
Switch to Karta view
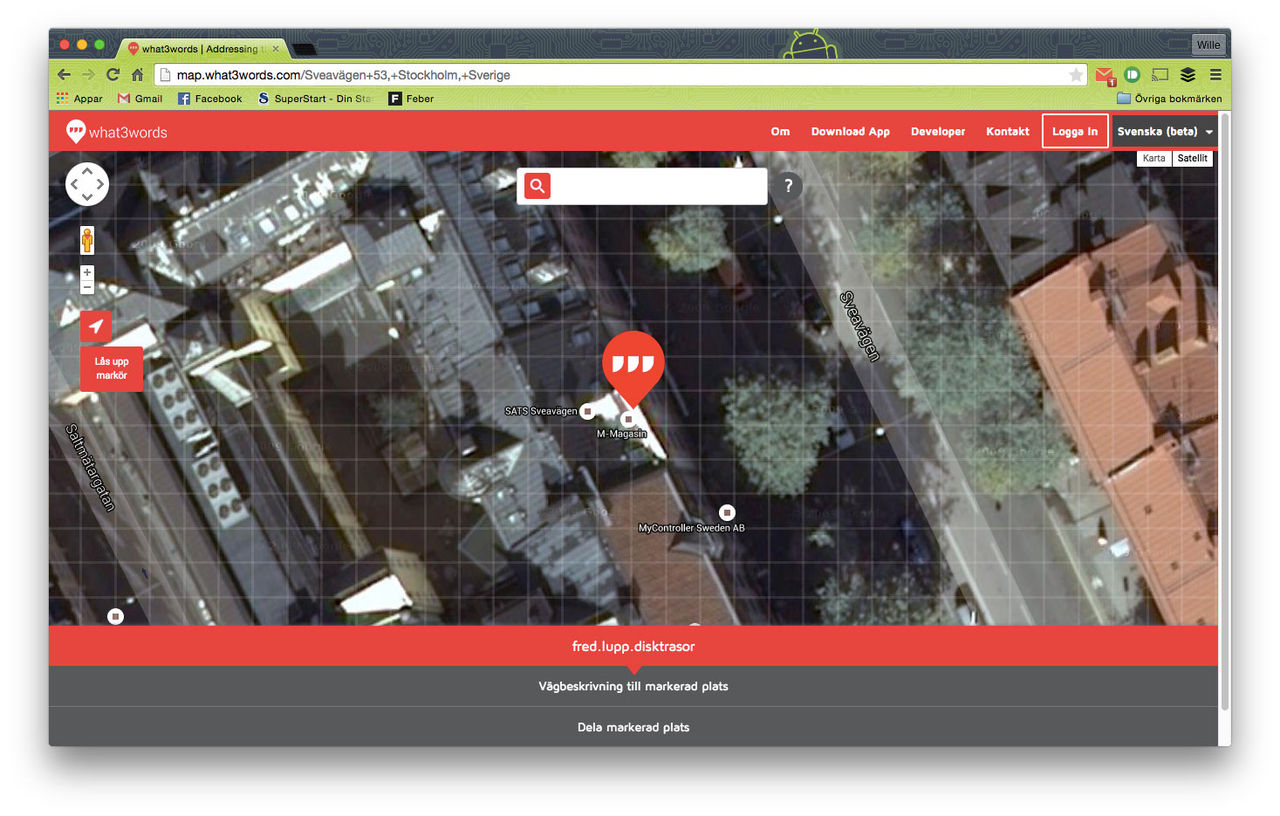coord(1153,158)
